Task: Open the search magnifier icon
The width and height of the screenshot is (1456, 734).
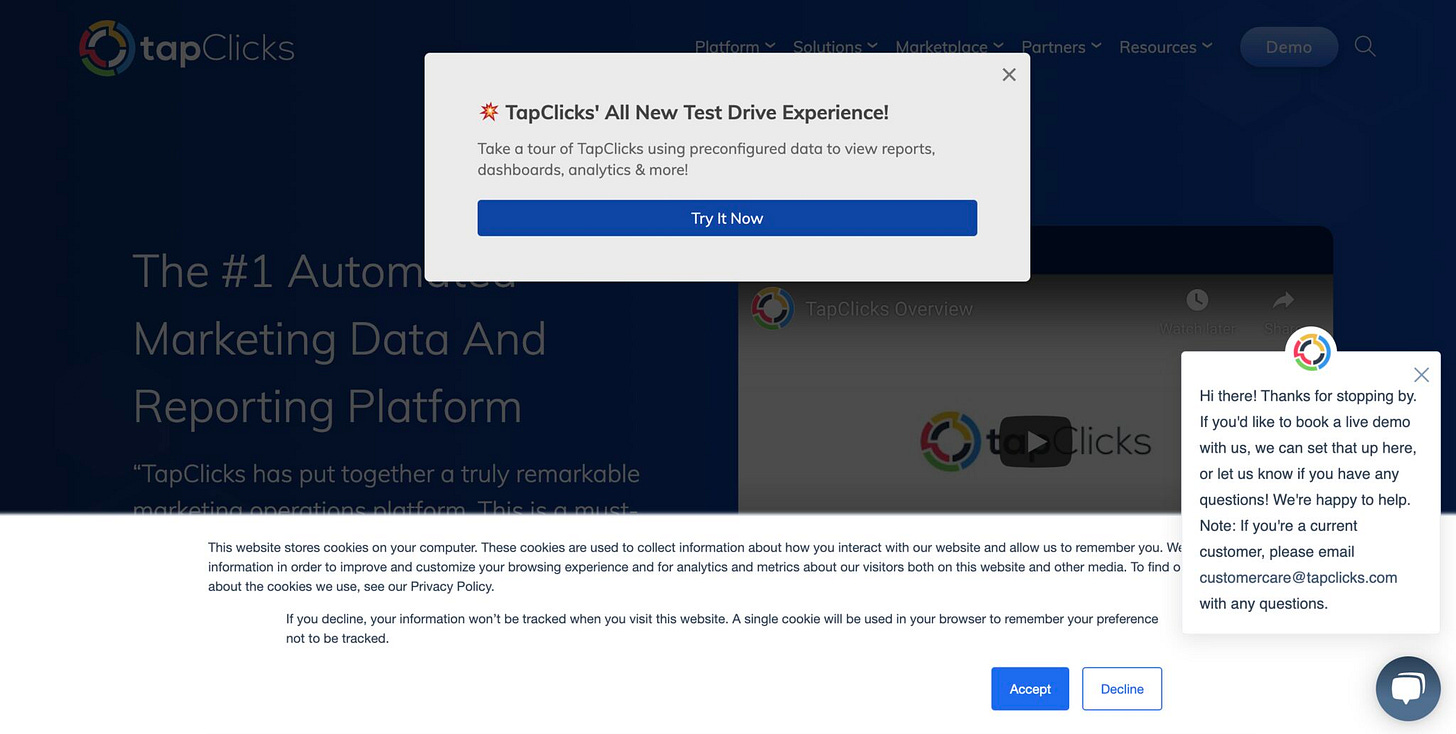Action: [x=1365, y=47]
